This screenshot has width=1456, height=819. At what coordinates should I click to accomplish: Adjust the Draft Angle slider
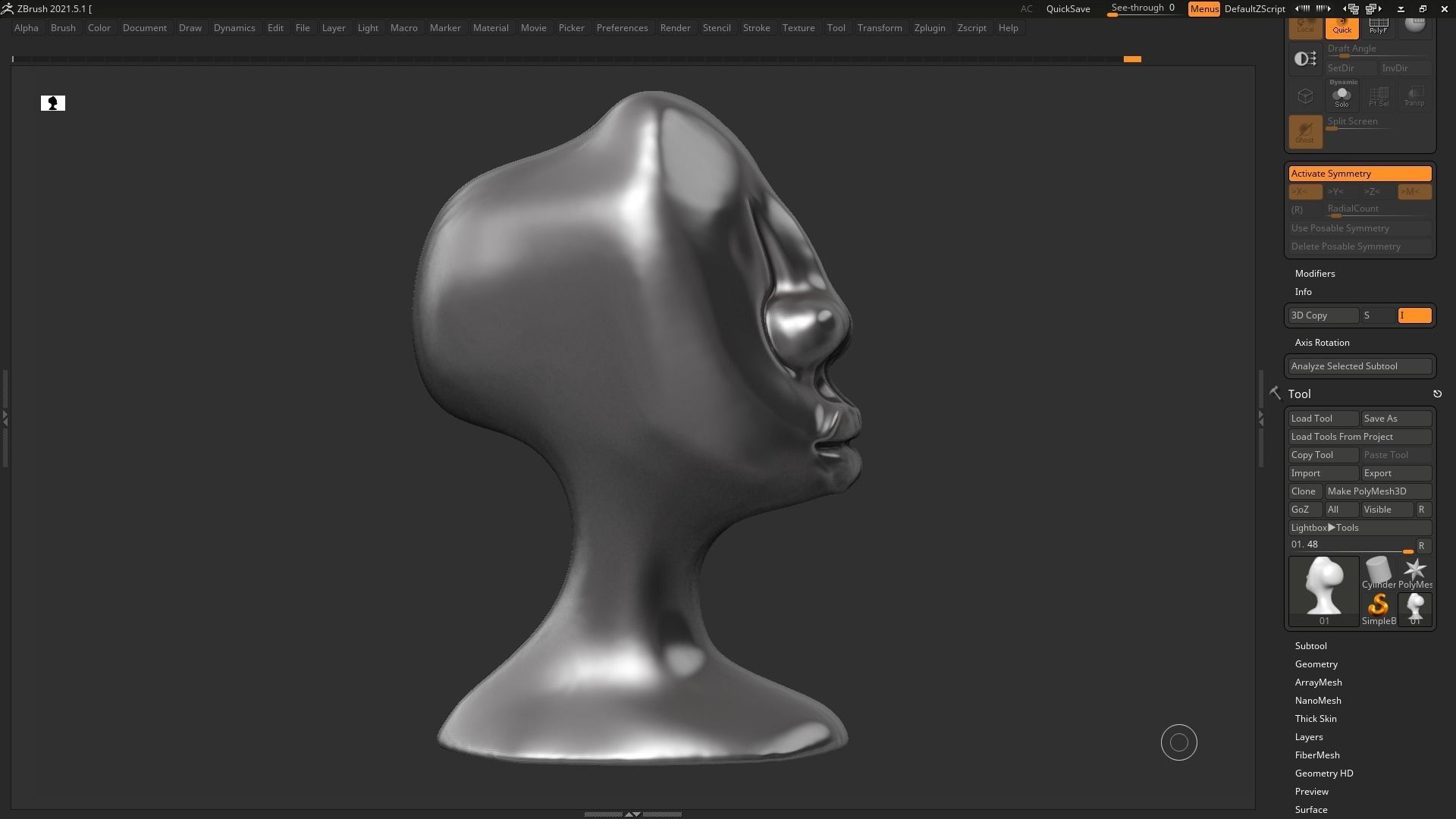(x=1378, y=50)
